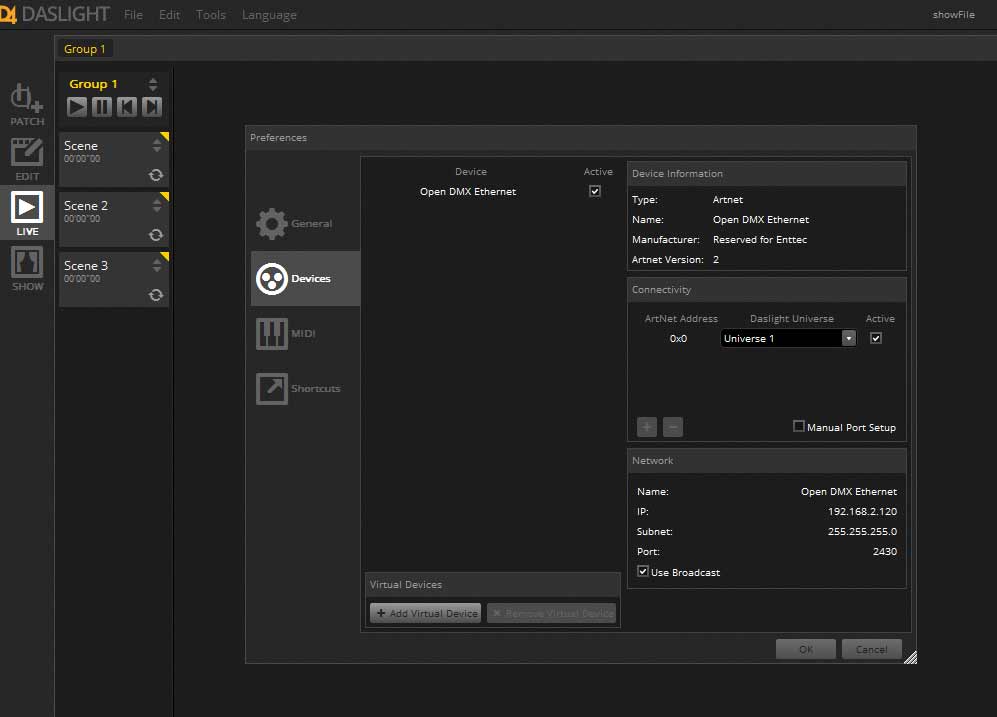Click the IP value 192.168.2.120
The image size is (997, 717).
coord(862,512)
